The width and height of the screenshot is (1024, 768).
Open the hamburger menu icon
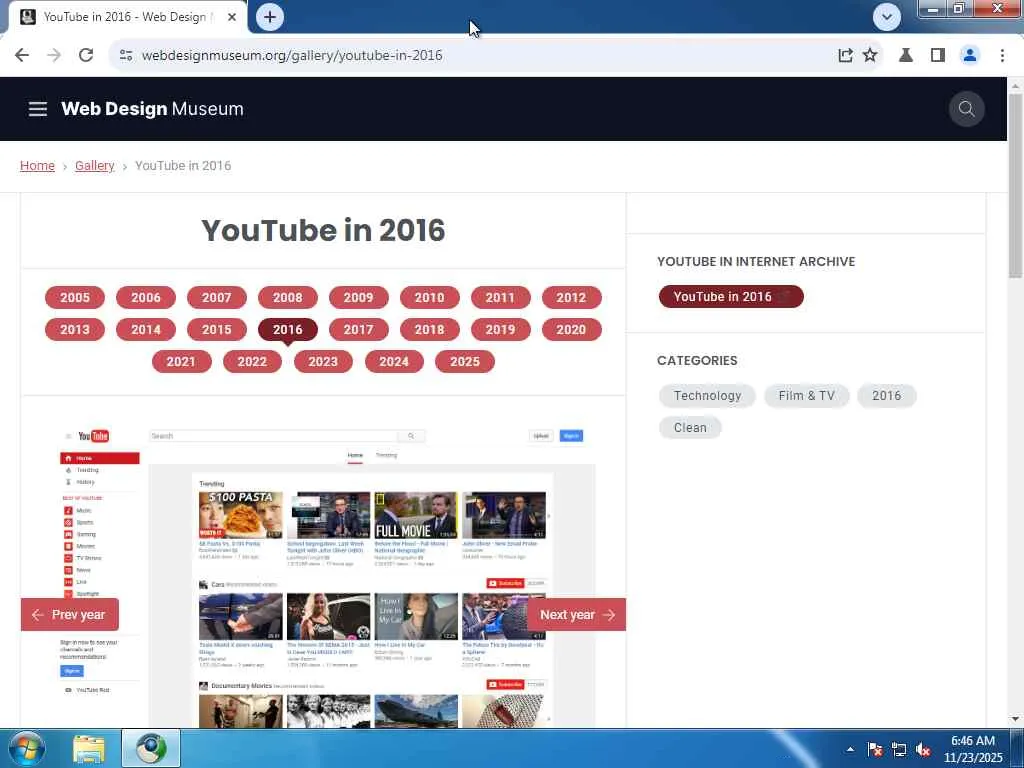38,109
